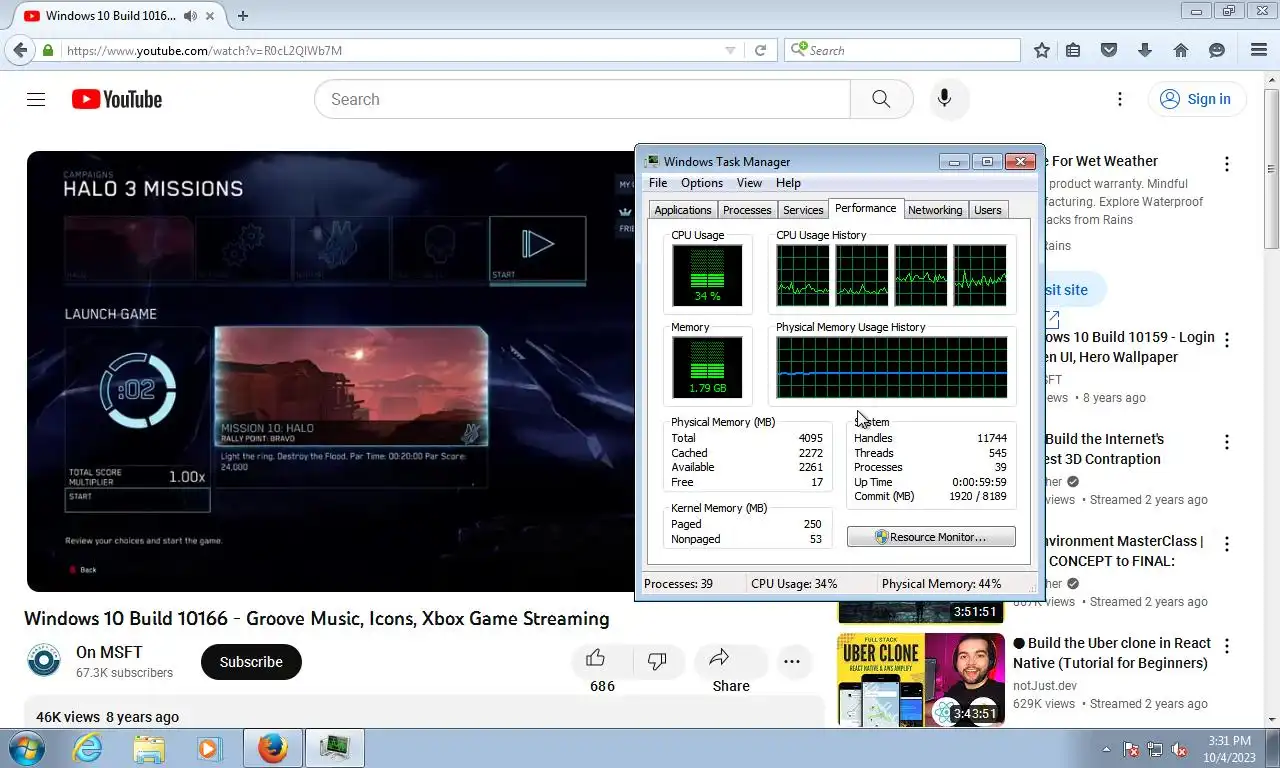Click the browser back arrow button

(x=20, y=50)
